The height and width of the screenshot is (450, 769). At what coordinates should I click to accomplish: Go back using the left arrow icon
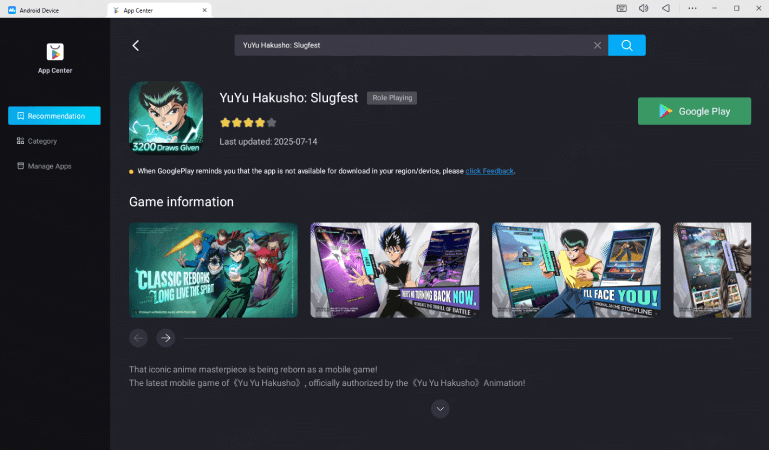136,46
